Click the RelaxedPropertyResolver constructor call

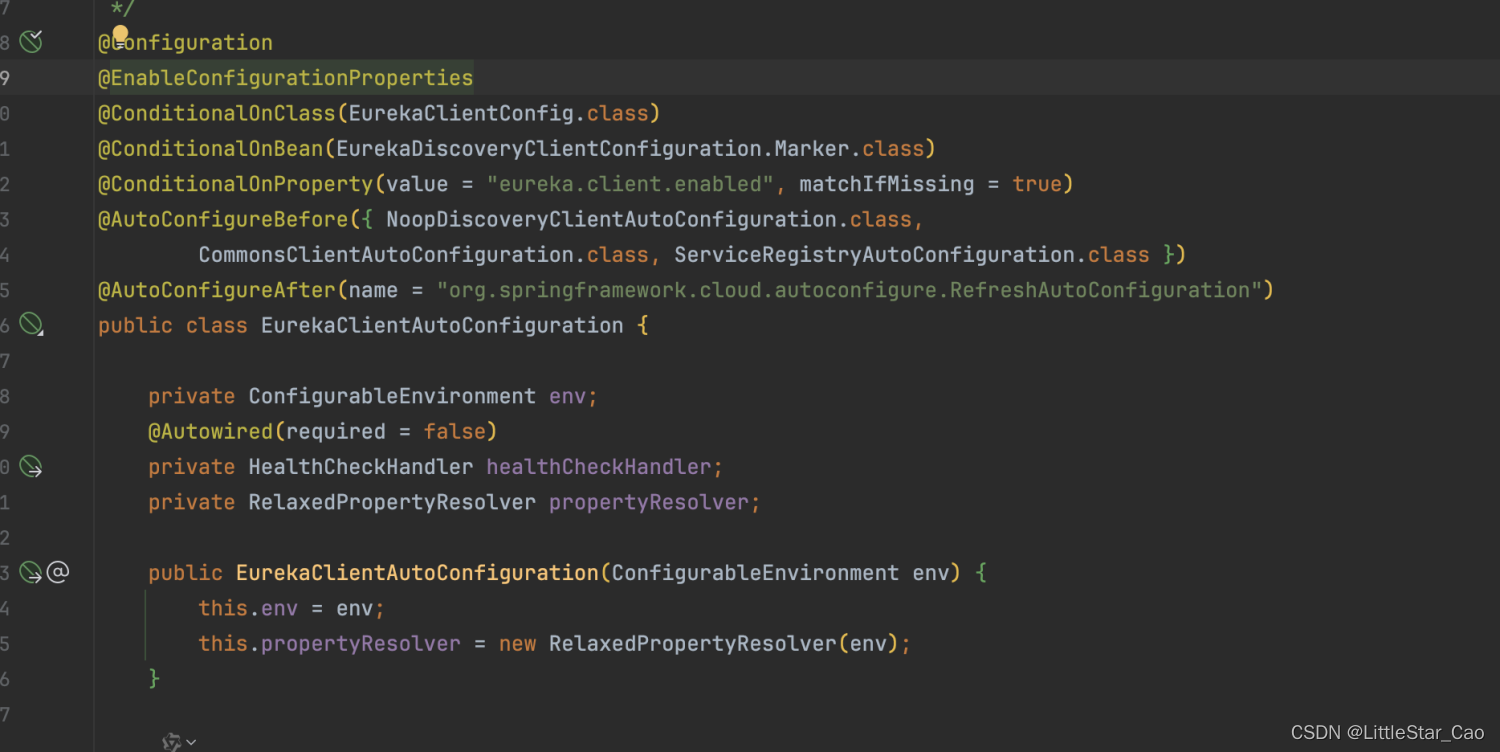tap(692, 643)
